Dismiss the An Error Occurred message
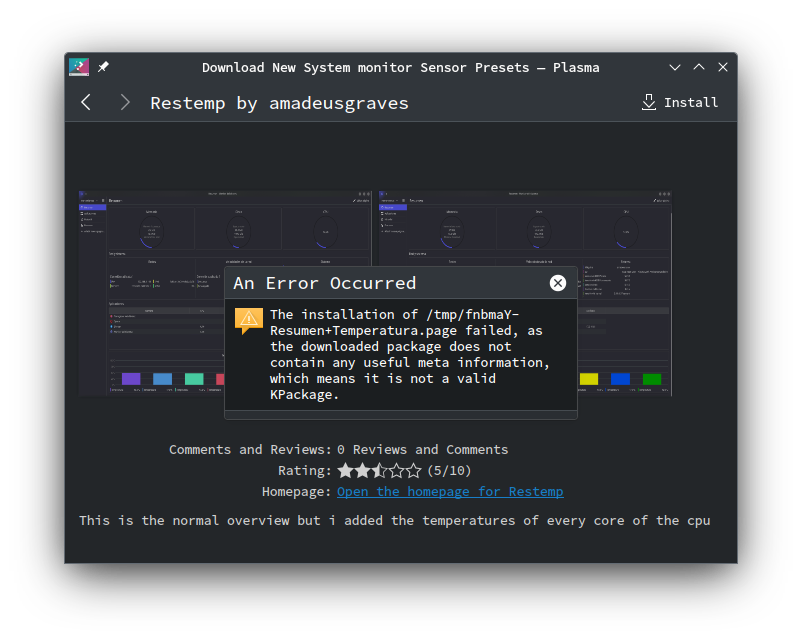Screen dimensions: 802x640 point(558,283)
